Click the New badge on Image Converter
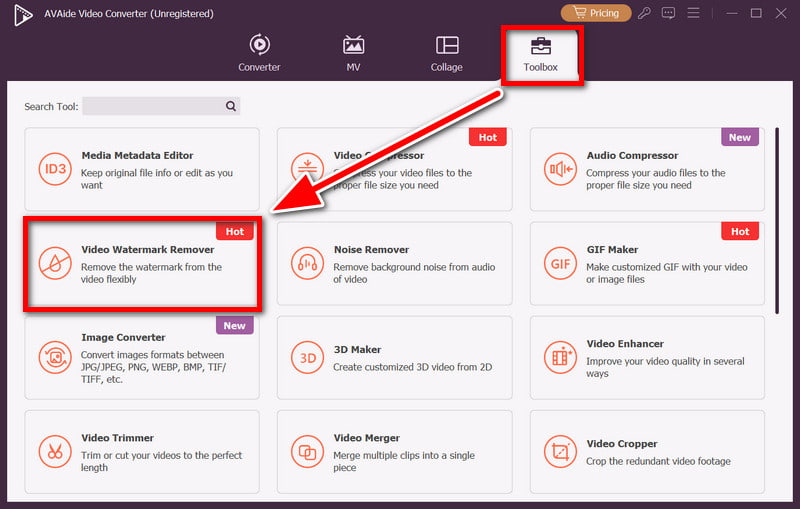The height and width of the screenshot is (509, 800). 234,325
